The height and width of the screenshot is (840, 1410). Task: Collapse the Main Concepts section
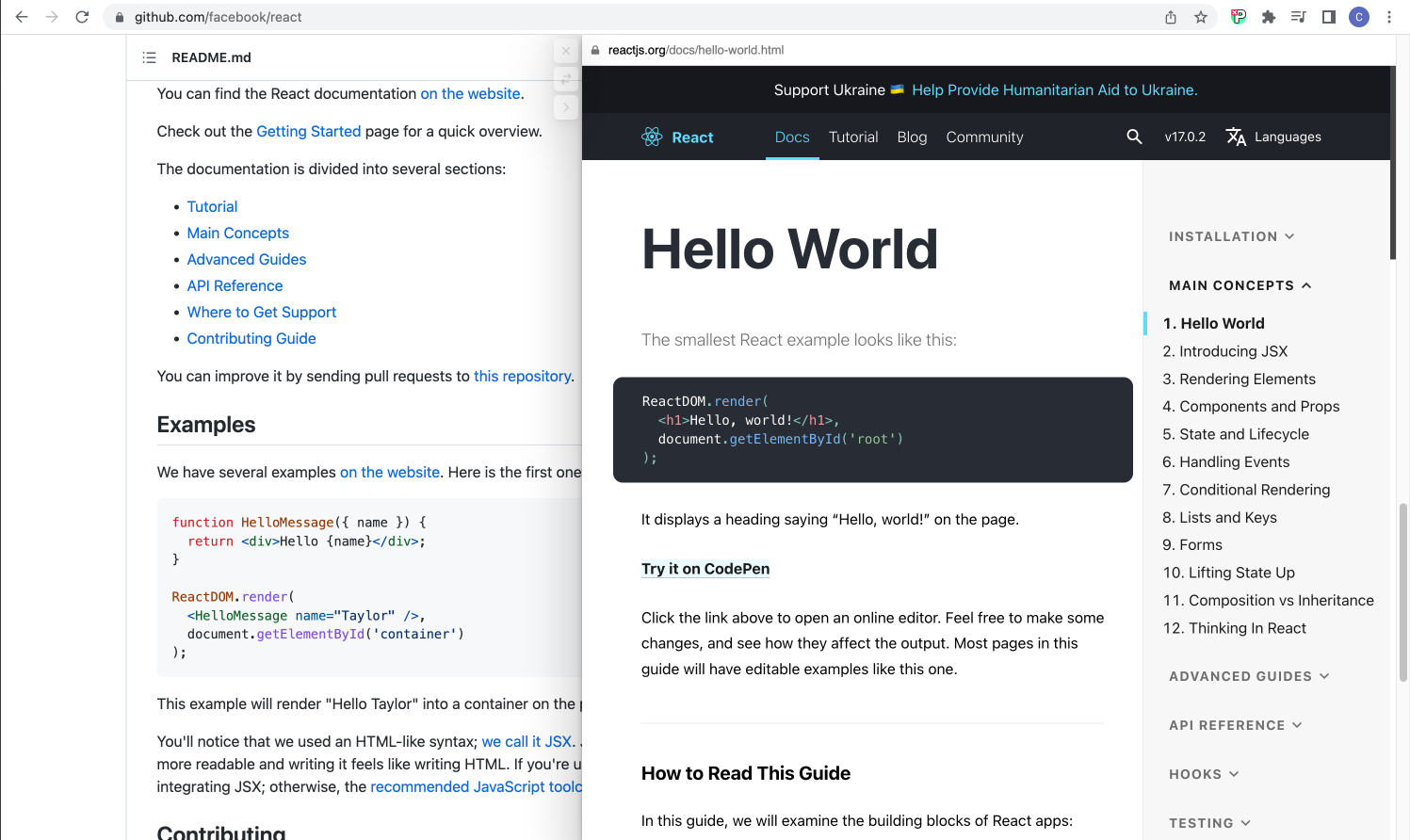[1240, 285]
